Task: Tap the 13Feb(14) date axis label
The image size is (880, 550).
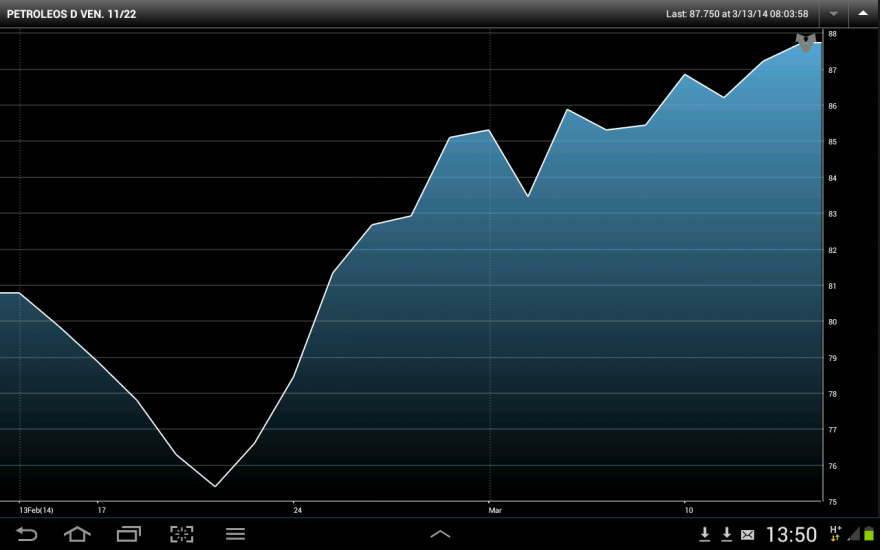Action: [36, 510]
